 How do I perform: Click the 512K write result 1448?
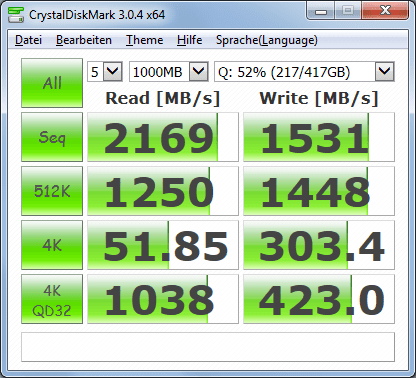click(319, 191)
